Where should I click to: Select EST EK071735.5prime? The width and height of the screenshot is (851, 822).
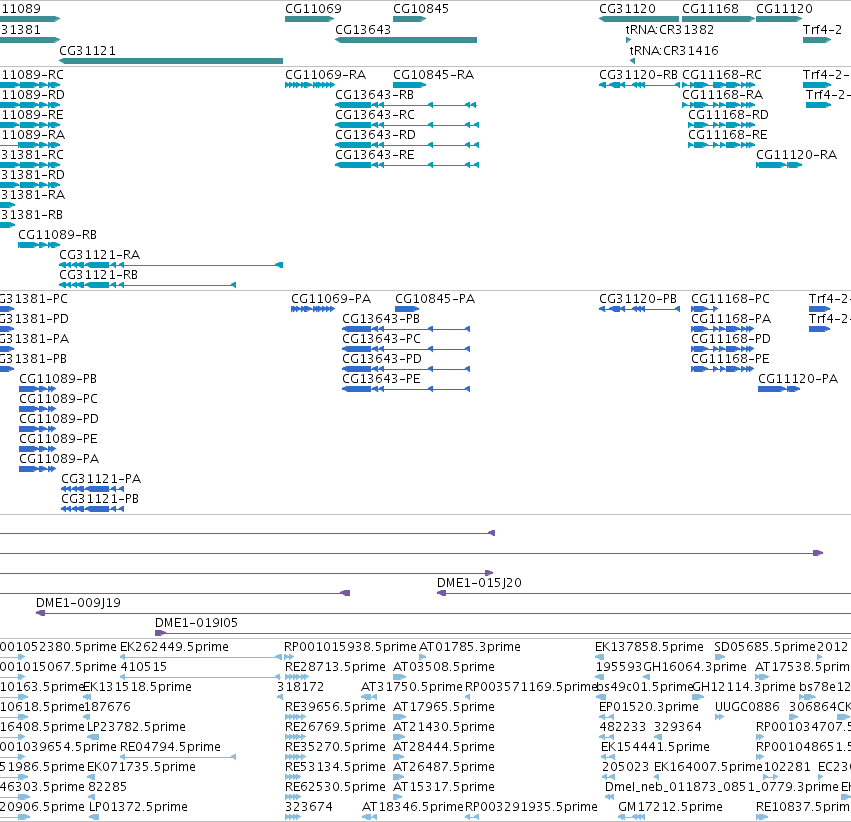coord(142,768)
